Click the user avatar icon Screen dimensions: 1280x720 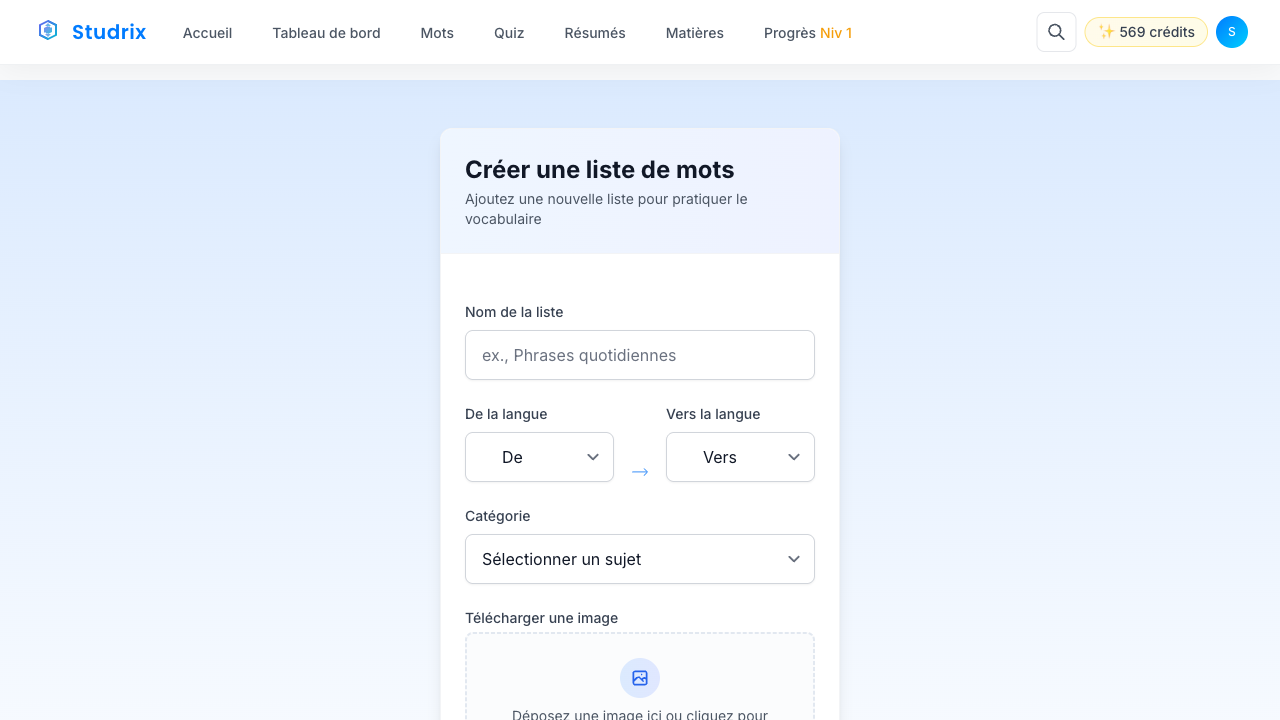point(1231,32)
